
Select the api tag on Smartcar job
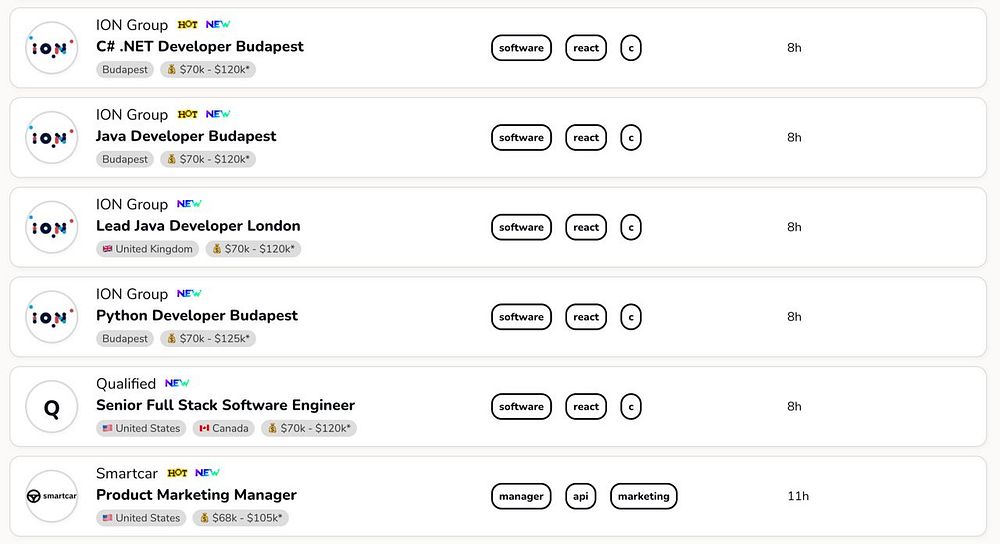click(580, 496)
